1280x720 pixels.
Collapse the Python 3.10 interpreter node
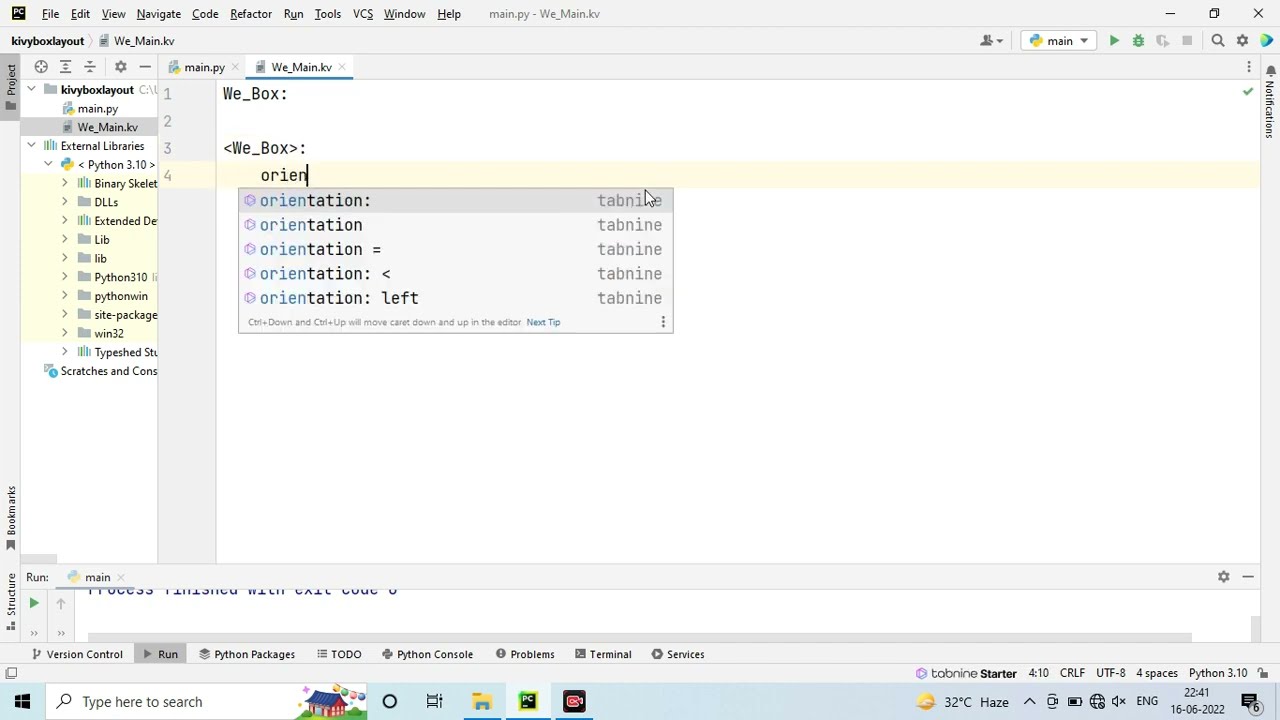click(48, 164)
